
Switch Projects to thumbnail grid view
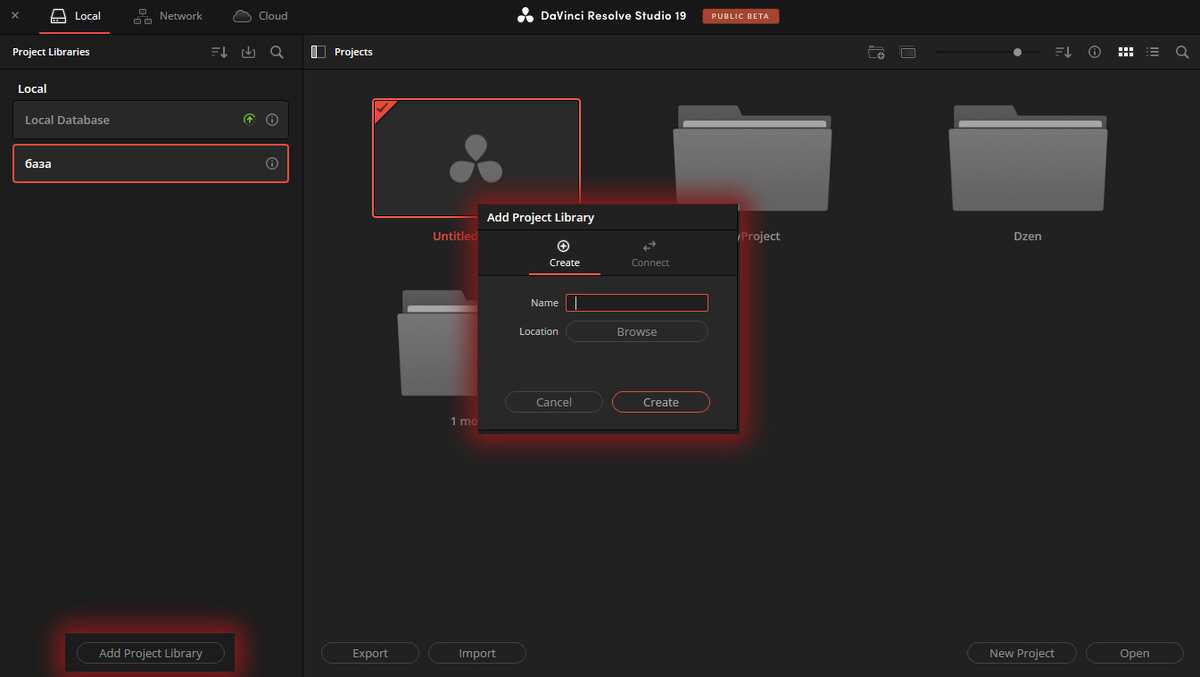1126,52
